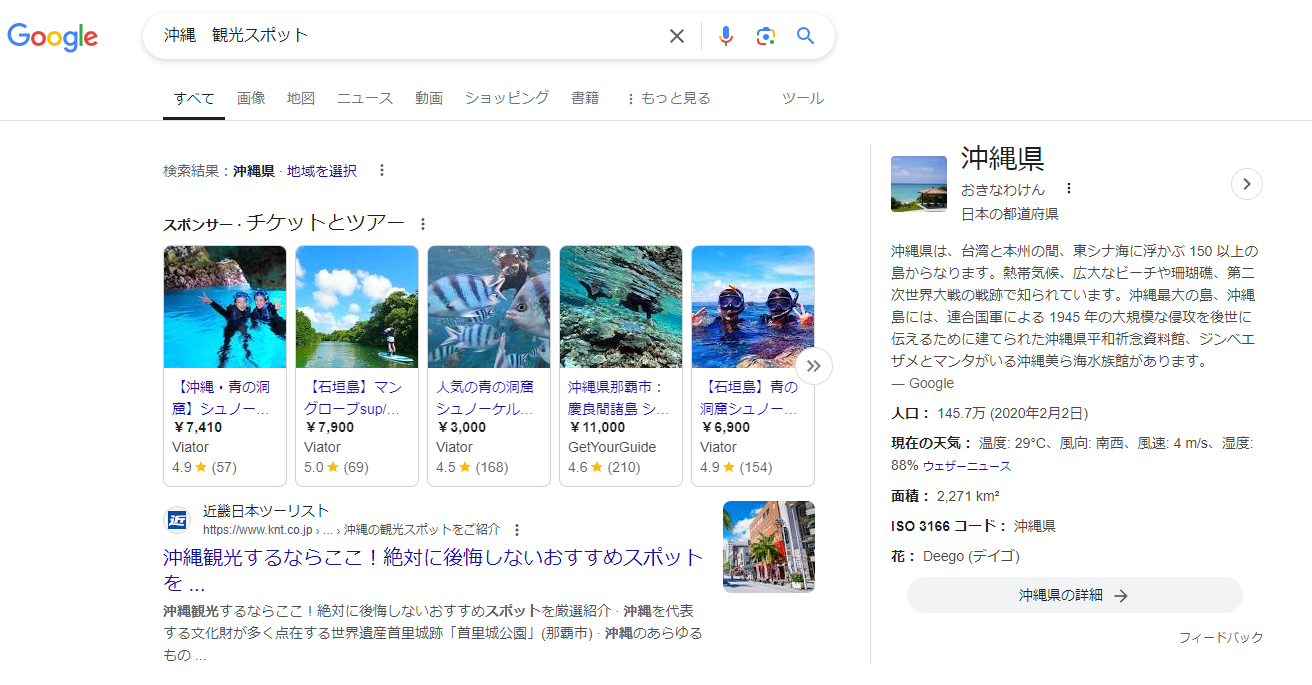Open the 石垣島 mangrove SUP tour thumbnail

356,307
